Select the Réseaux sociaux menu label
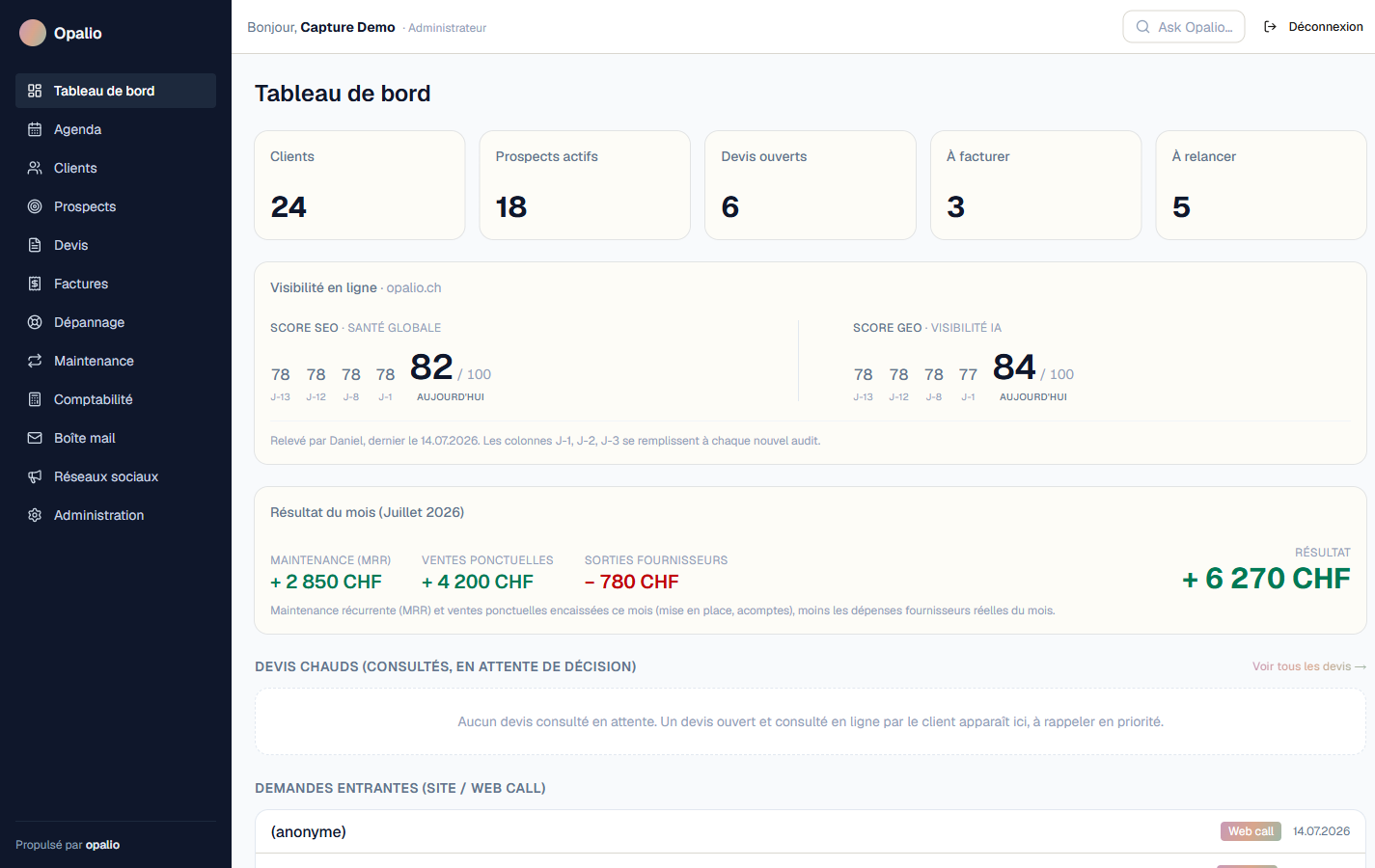1375x868 pixels. point(106,476)
